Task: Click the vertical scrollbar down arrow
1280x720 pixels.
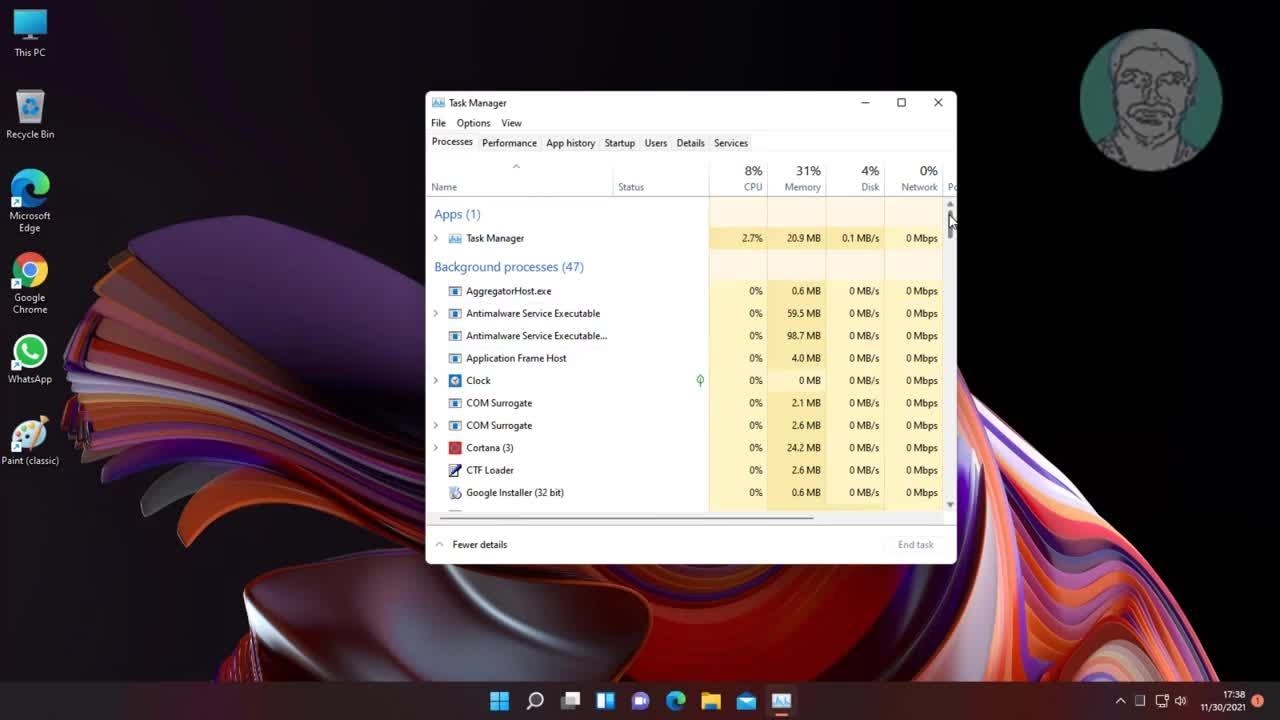Action: click(950, 505)
